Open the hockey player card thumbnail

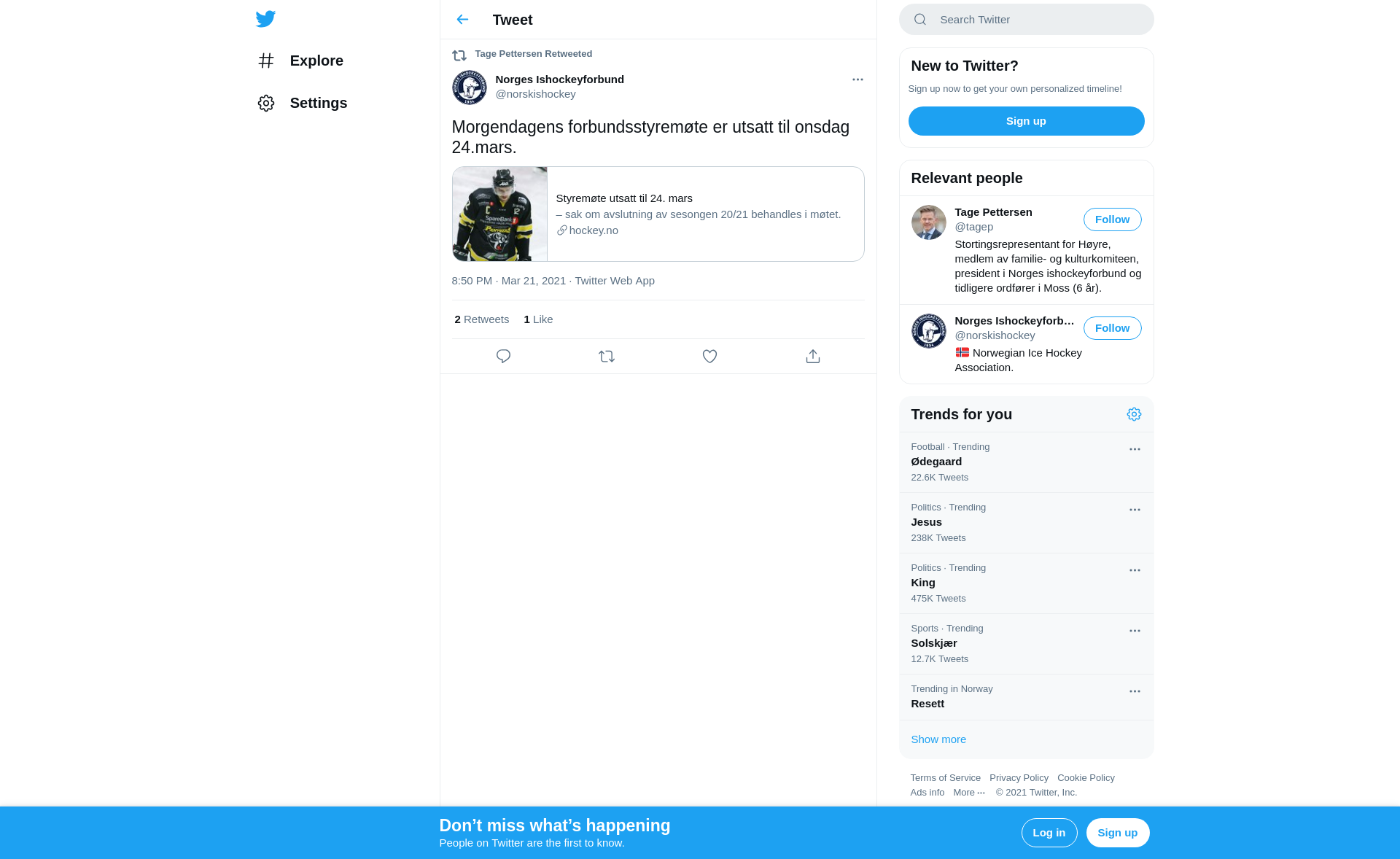[499, 214]
